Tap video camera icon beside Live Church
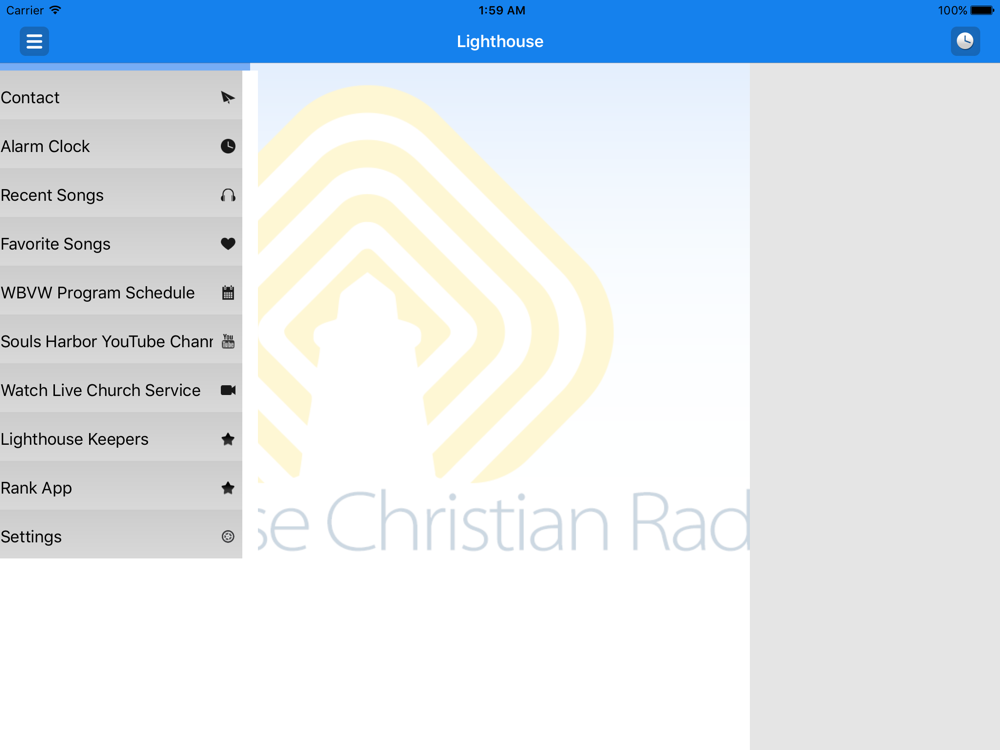1000x750 pixels. [228, 390]
